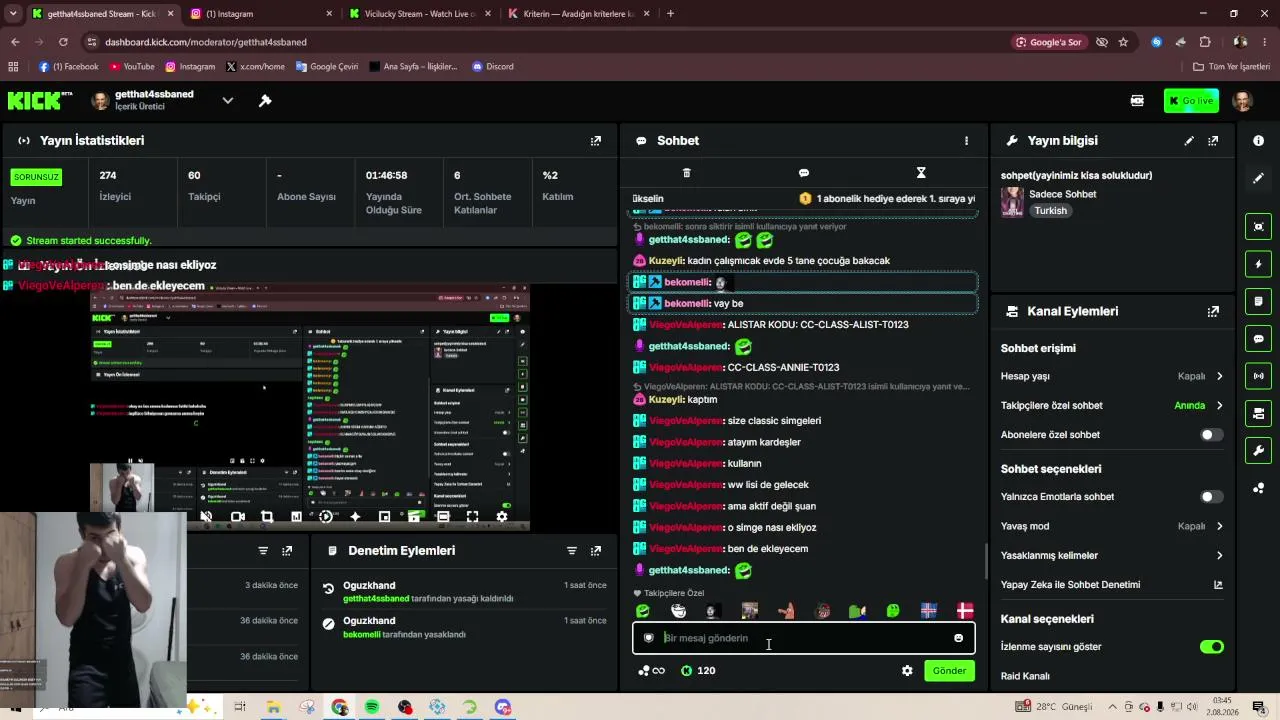Click the Kick logo in the header
Image resolution: width=1280 pixels, height=720 pixels.
[x=34, y=100]
